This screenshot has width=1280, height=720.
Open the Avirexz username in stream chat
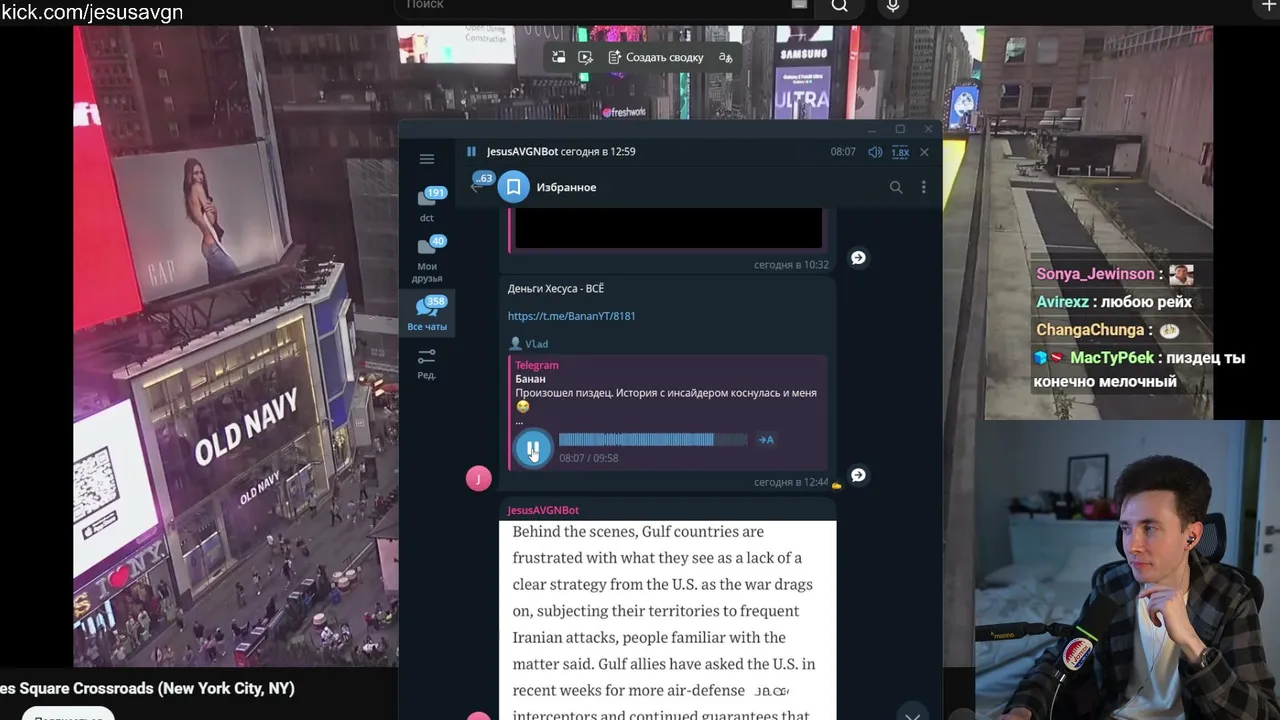click(1062, 302)
